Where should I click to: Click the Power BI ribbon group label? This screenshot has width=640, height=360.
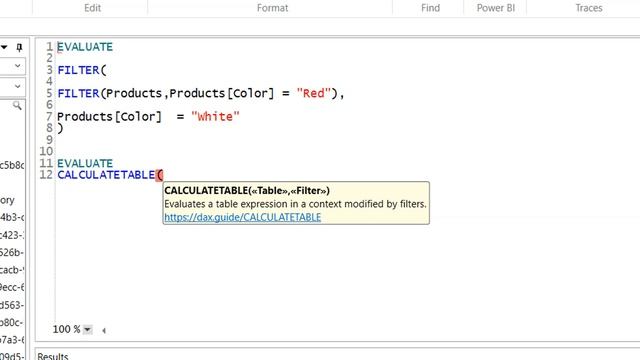[496, 8]
